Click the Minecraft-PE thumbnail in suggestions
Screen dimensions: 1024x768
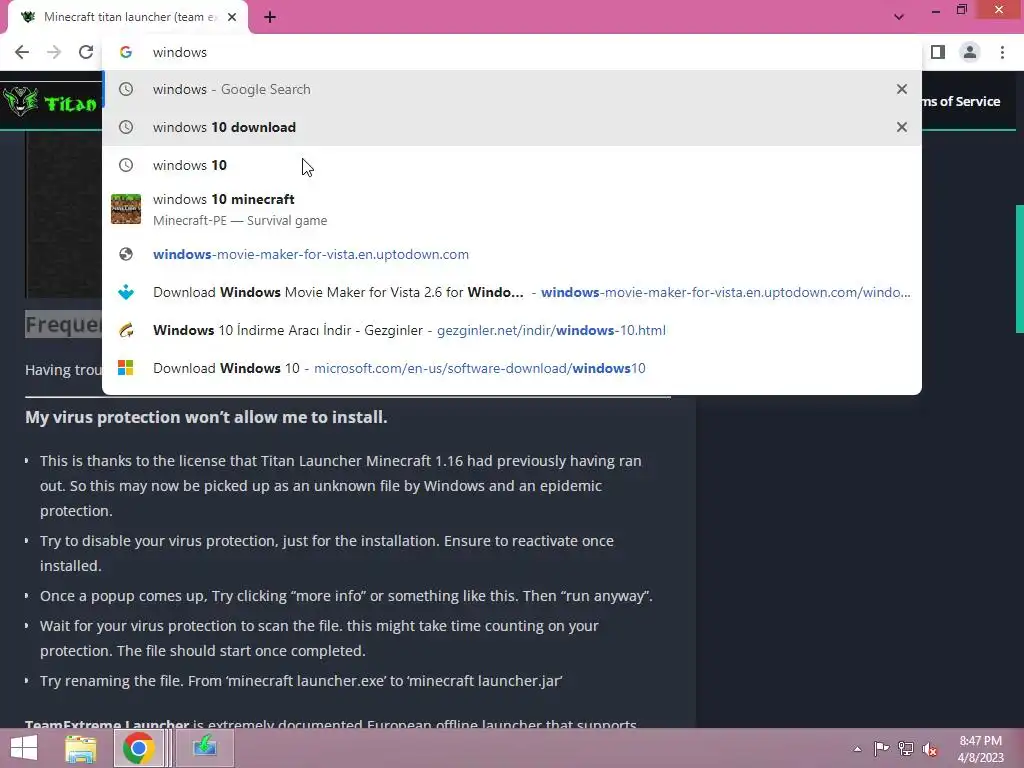126,209
